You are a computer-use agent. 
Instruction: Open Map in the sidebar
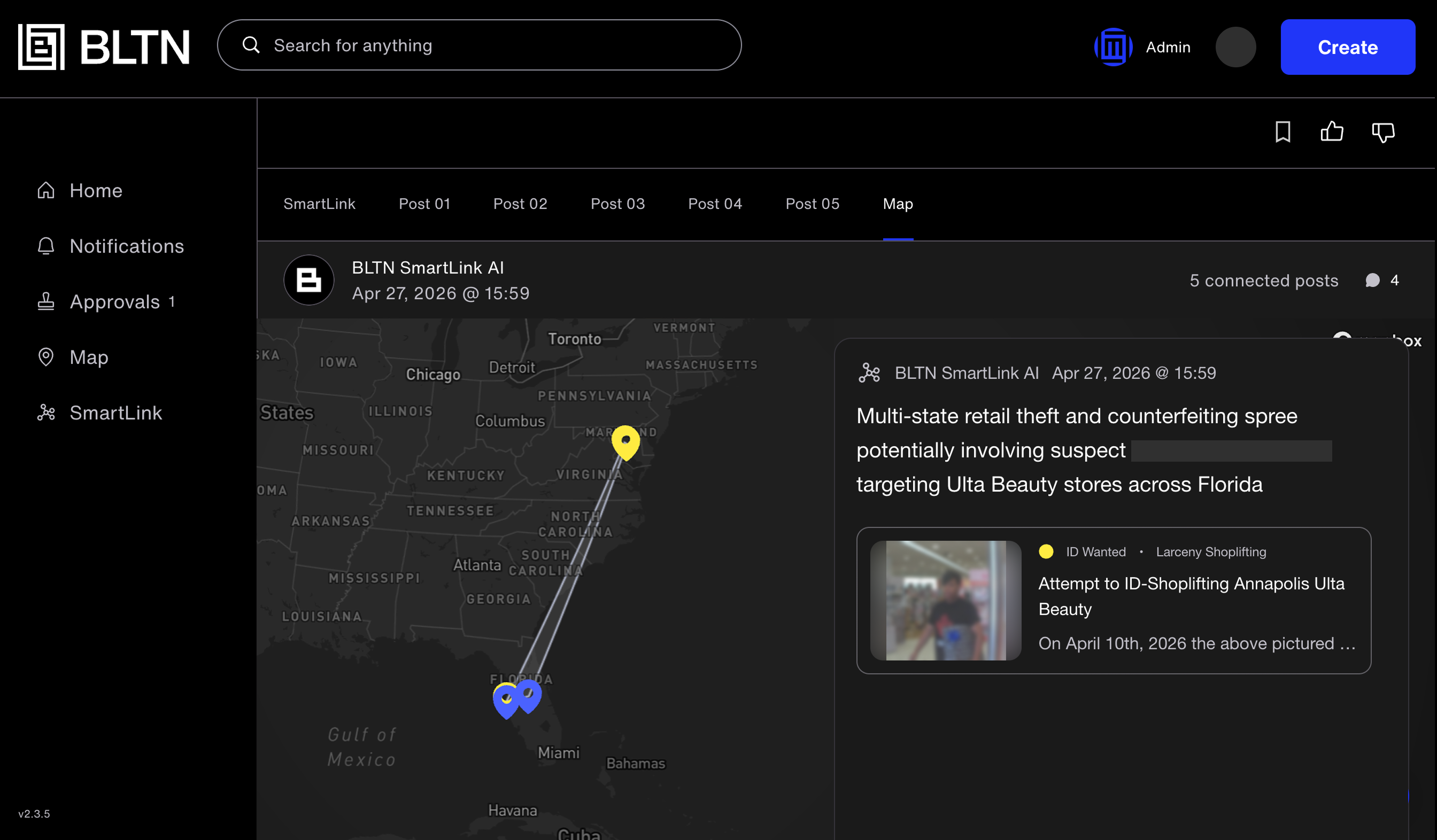coord(72,357)
